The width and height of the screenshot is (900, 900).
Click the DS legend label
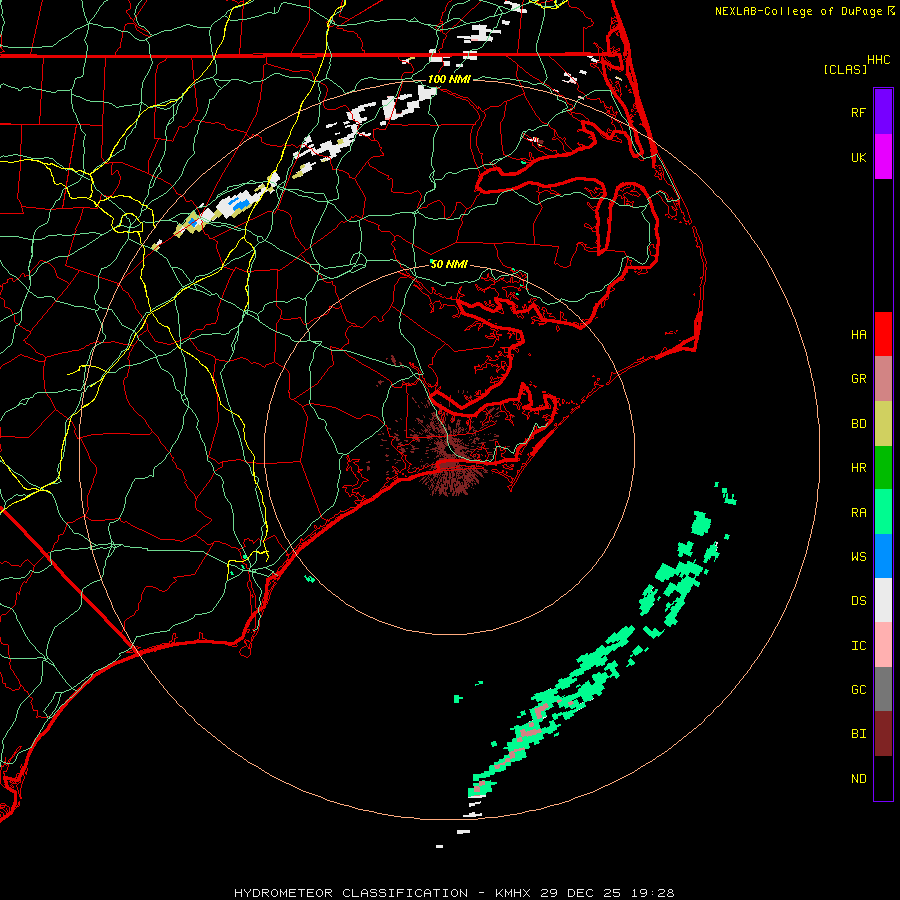[x=858, y=601]
